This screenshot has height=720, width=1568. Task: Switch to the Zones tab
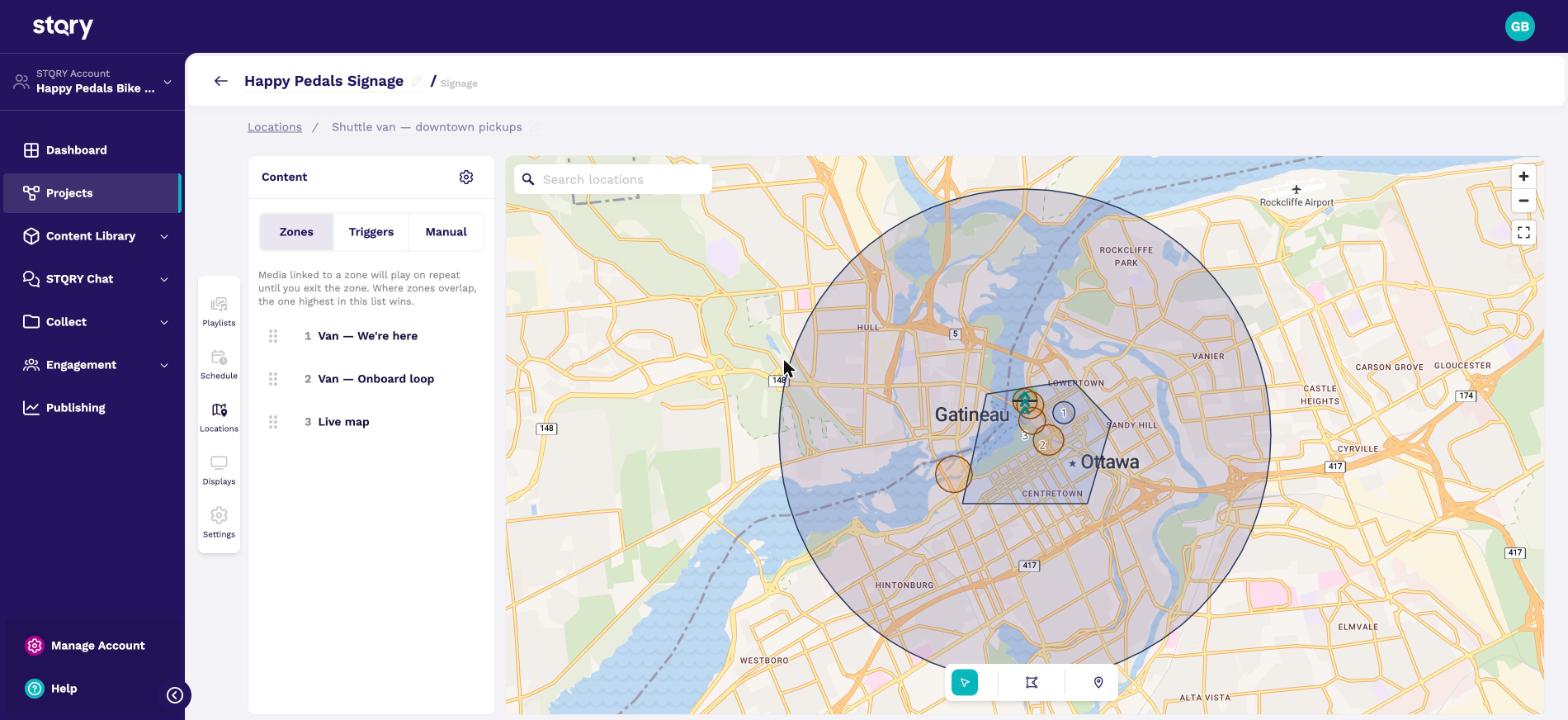pyautogui.click(x=296, y=232)
